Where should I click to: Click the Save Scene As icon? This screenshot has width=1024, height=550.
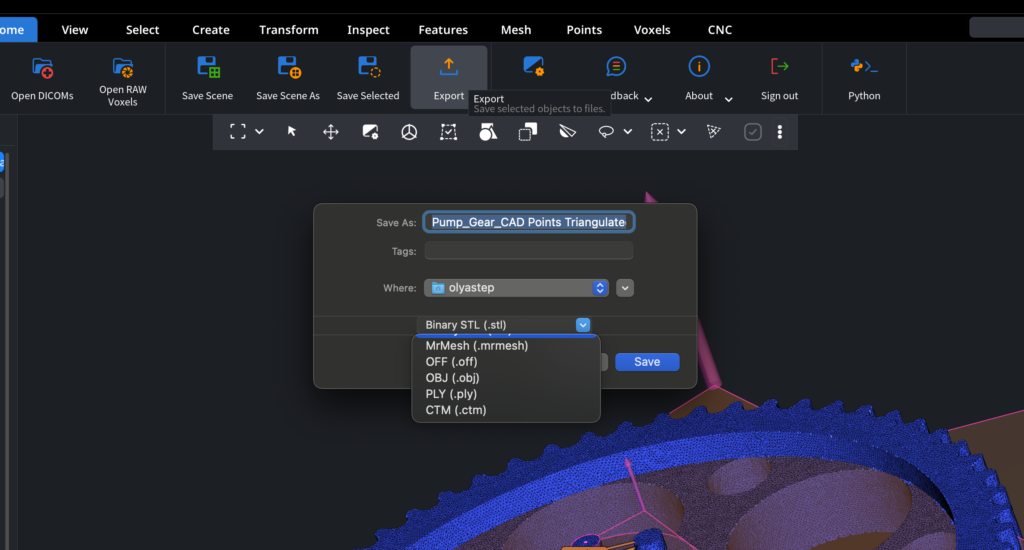[x=288, y=68]
